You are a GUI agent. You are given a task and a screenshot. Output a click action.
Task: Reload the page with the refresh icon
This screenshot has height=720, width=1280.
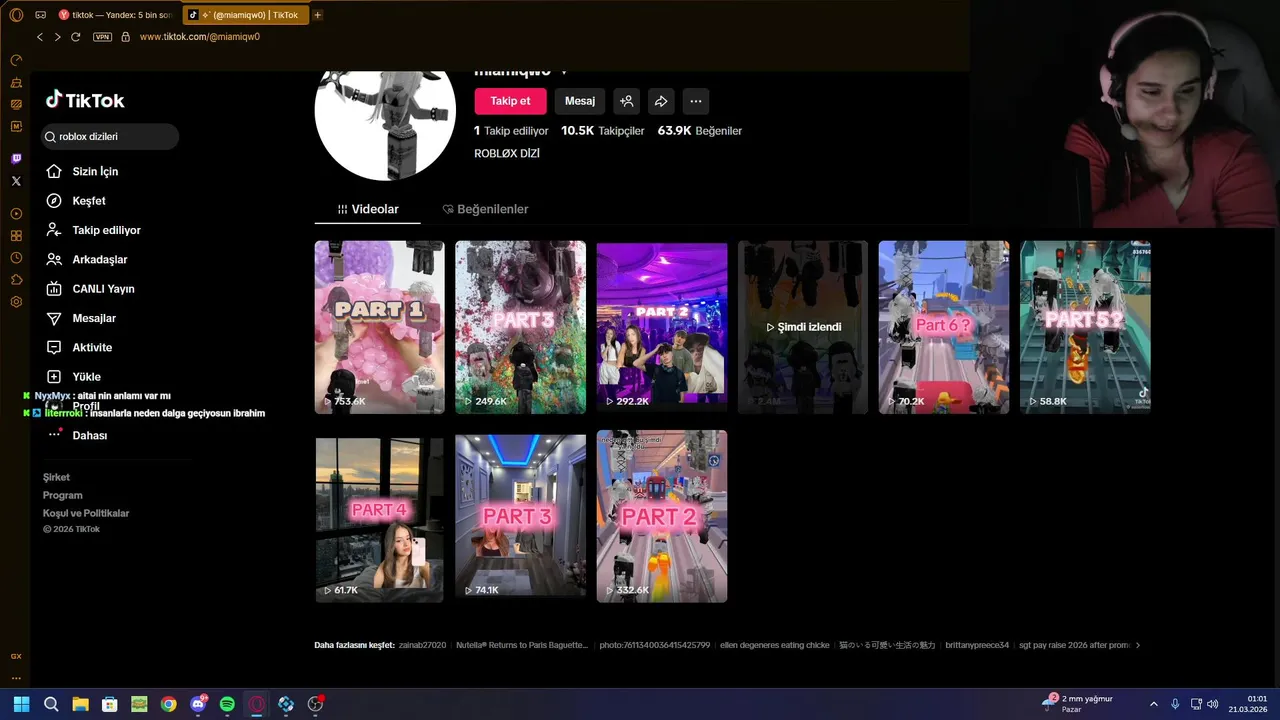pyautogui.click(x=75, y=37)
